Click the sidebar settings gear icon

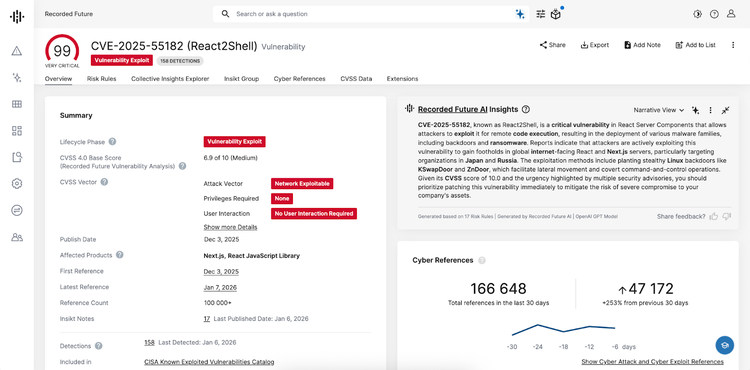pos(17,184)
